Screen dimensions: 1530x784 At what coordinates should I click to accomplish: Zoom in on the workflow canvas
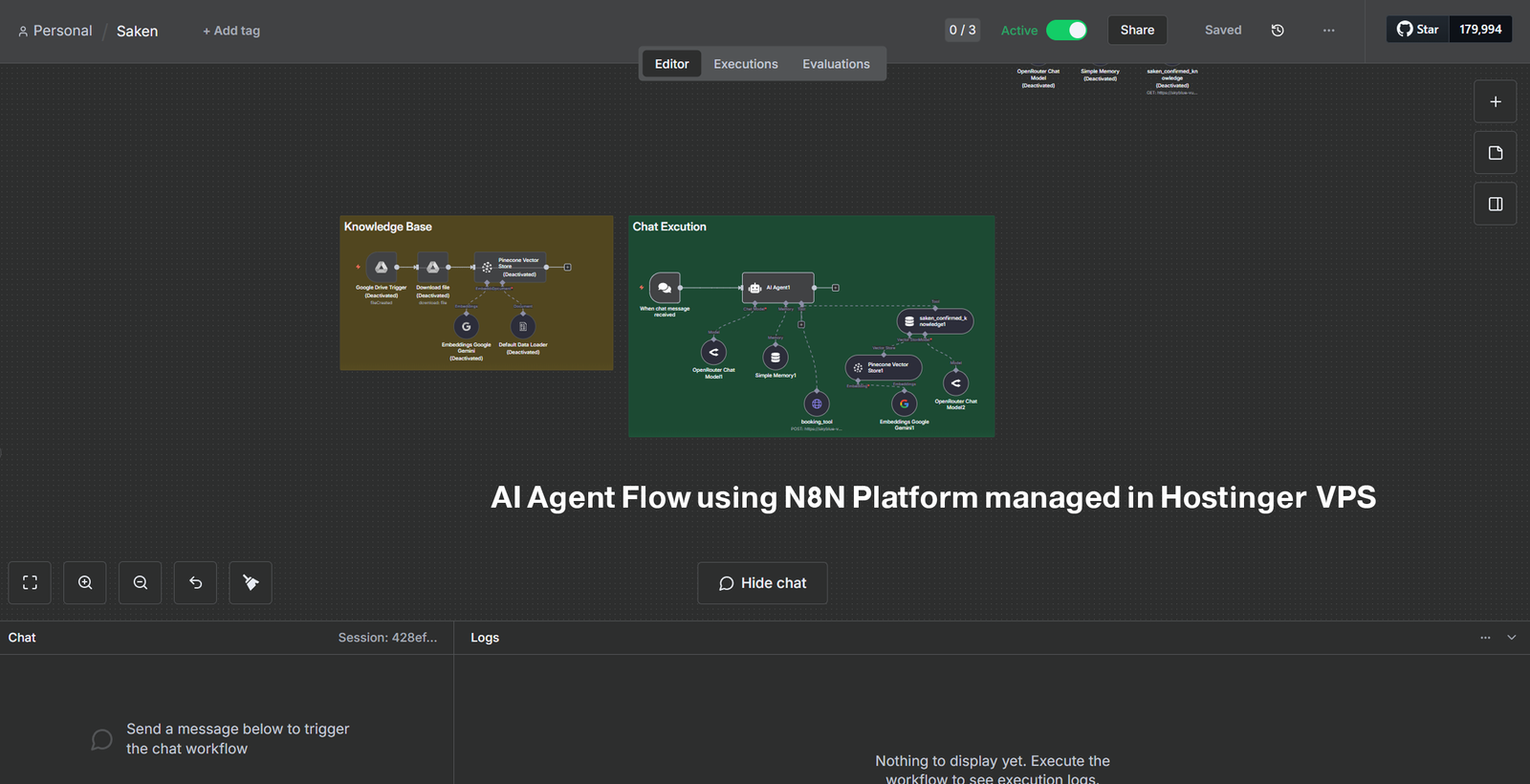click(x=85, y=583)
